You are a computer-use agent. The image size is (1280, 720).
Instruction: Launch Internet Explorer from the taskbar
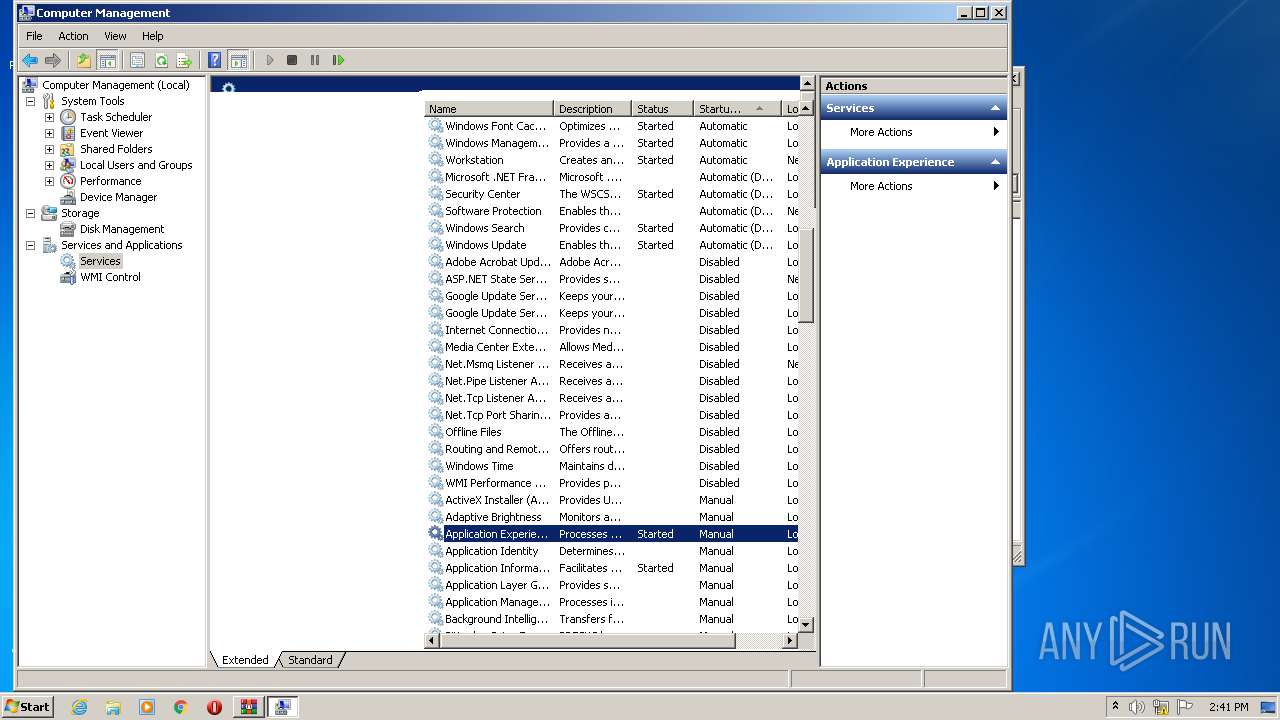pos(79,707)
